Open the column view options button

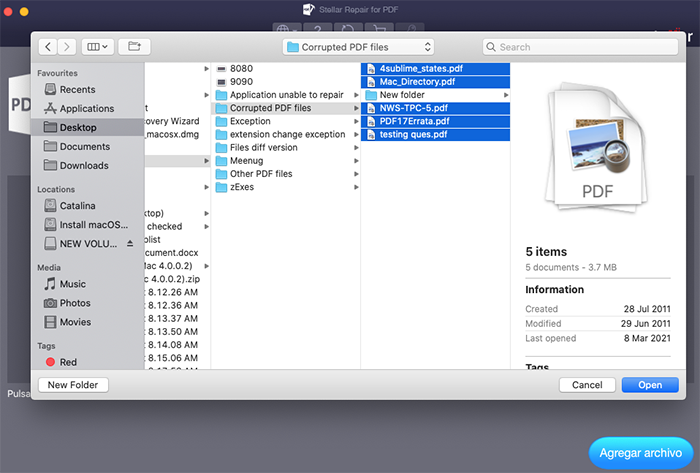pos(98,46)
